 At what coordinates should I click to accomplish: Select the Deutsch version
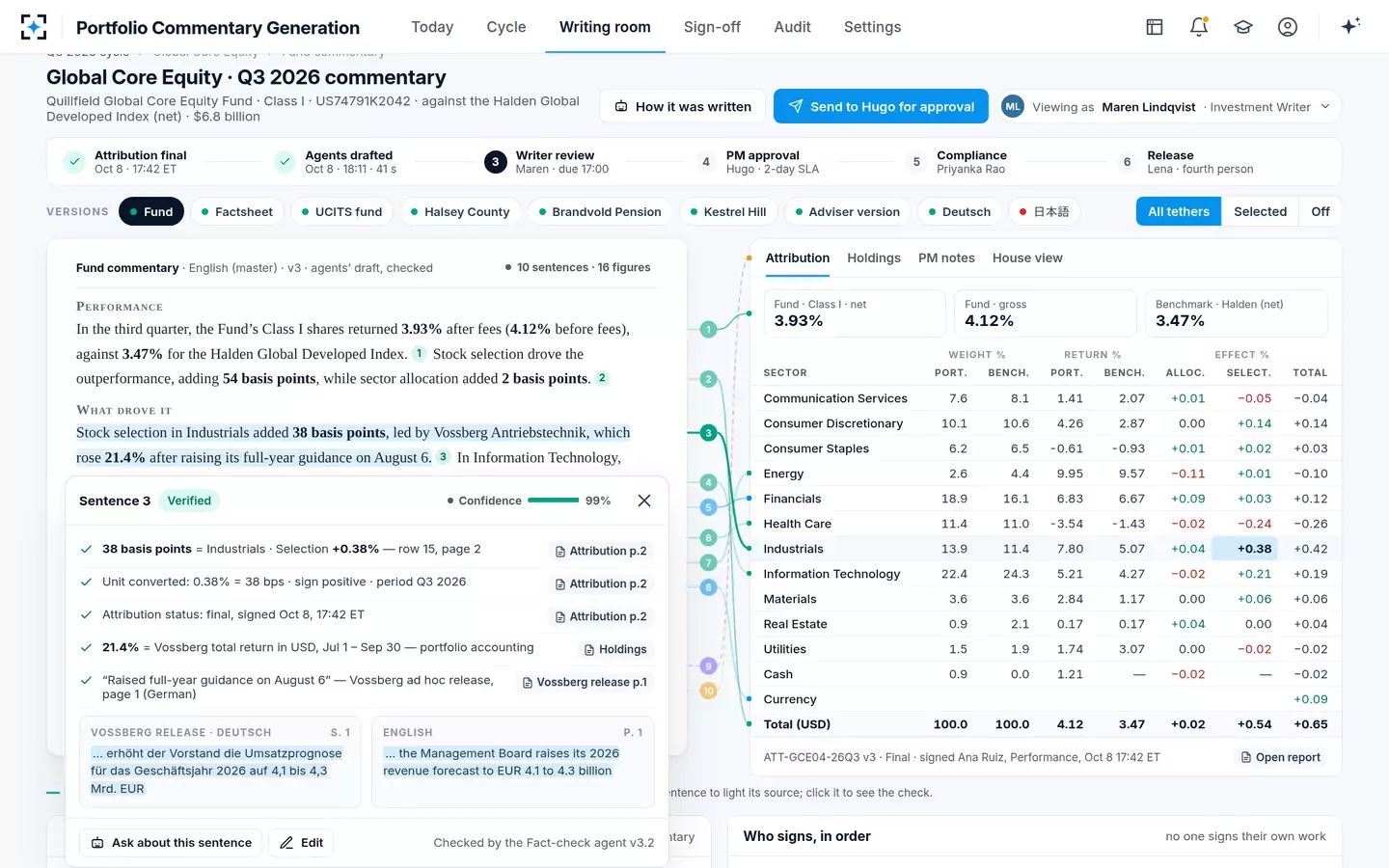pyautogui.click(x=960, y=212)
